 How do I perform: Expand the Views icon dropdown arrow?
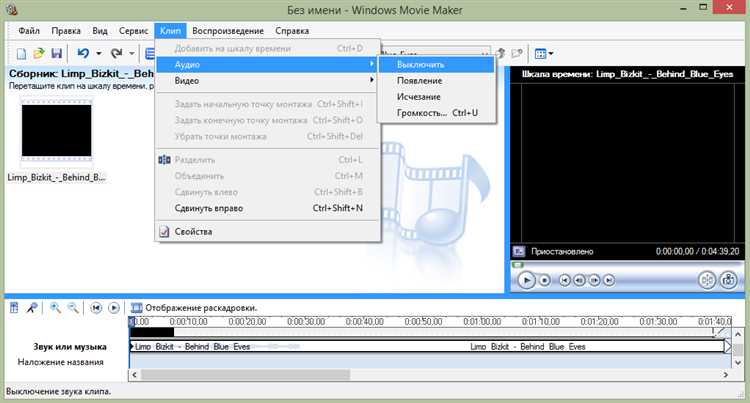coord(551,54)
